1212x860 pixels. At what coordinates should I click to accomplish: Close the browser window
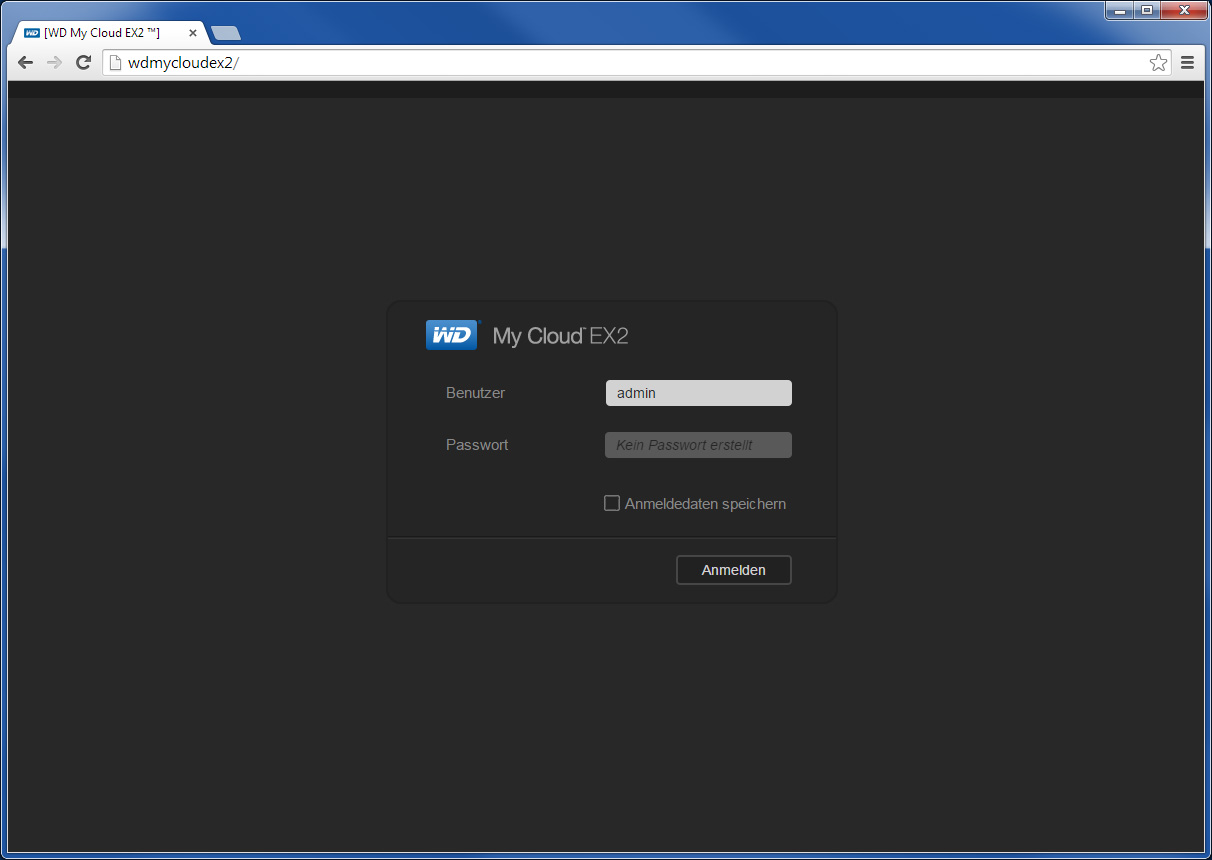point(1183,10)
